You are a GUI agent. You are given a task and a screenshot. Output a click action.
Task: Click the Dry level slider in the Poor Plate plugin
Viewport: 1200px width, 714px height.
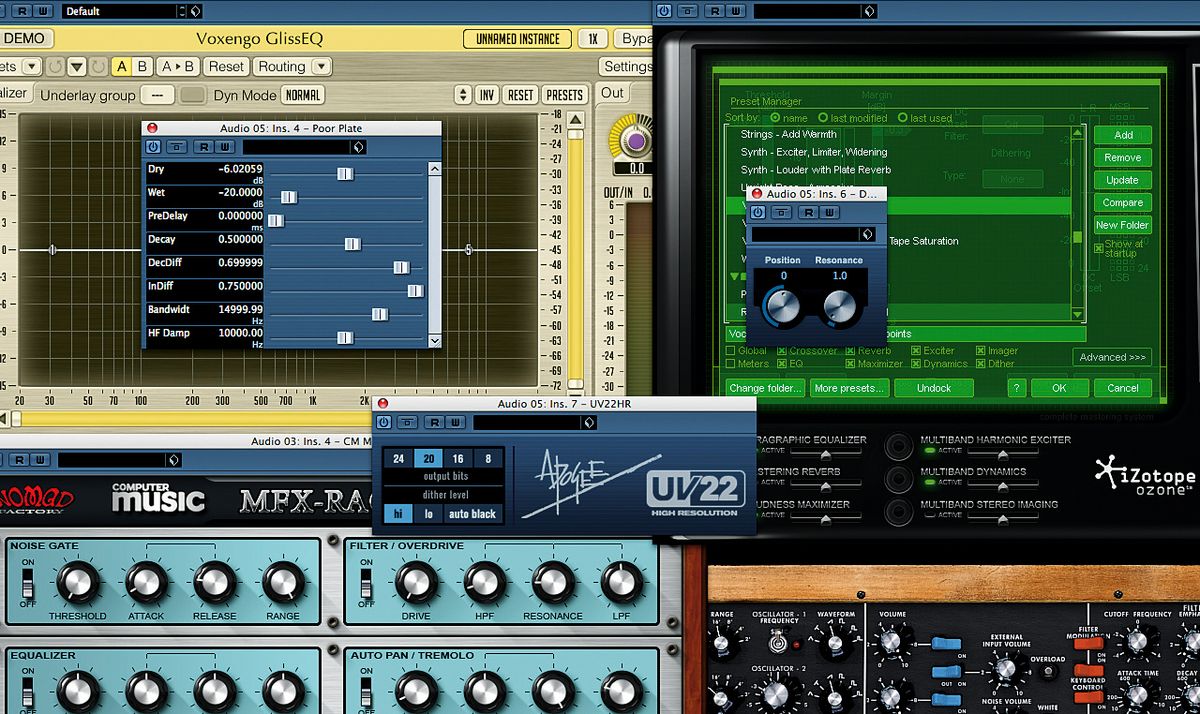click(345, 173)
